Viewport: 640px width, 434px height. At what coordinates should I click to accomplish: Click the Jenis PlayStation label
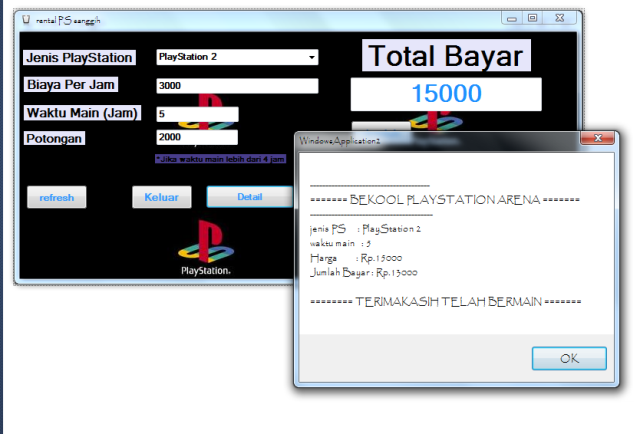(x=79, y=58)
